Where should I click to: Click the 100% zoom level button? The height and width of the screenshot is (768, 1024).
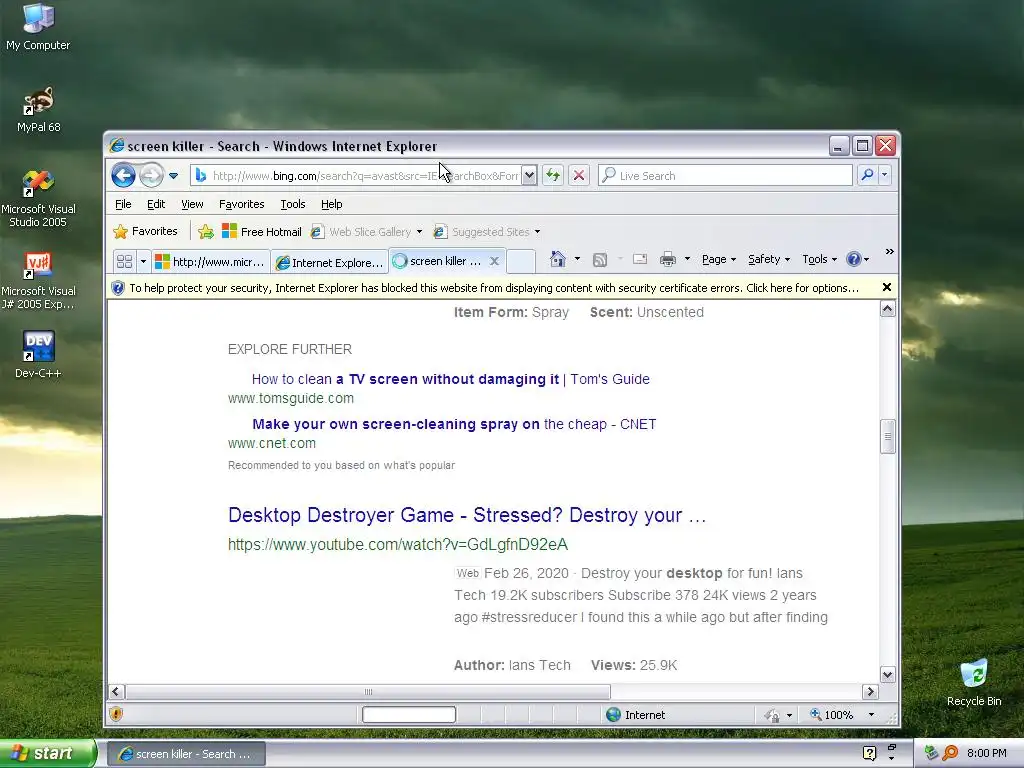click(x=832, y=714)
